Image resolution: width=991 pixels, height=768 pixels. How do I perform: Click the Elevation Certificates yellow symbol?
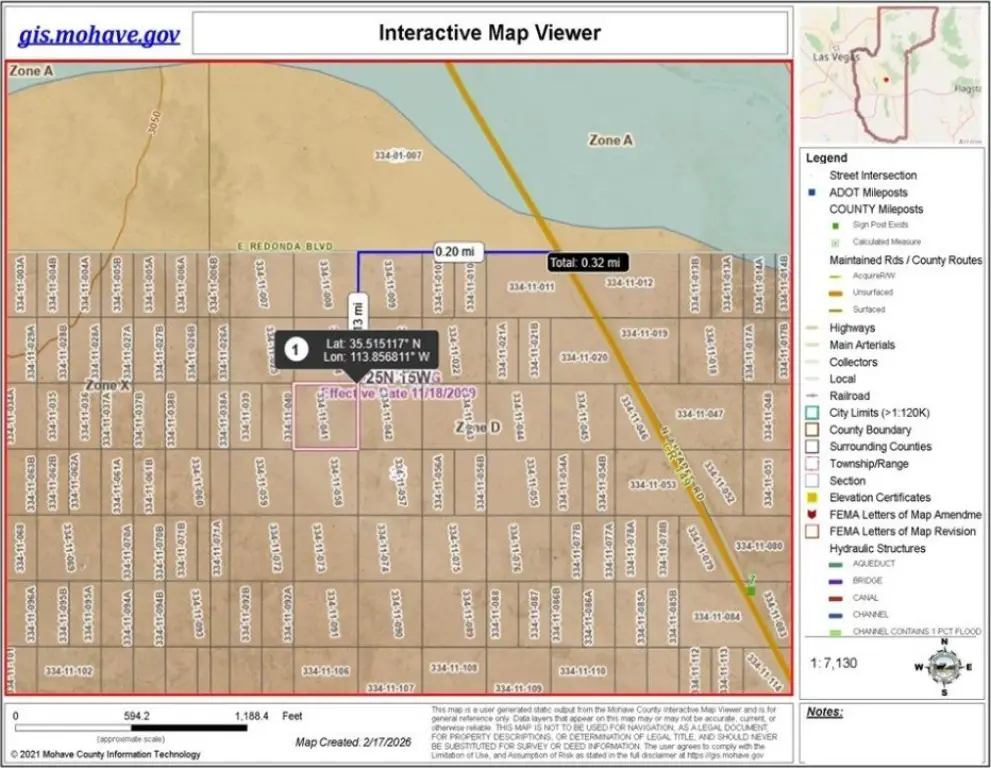[x=814, y=498]
